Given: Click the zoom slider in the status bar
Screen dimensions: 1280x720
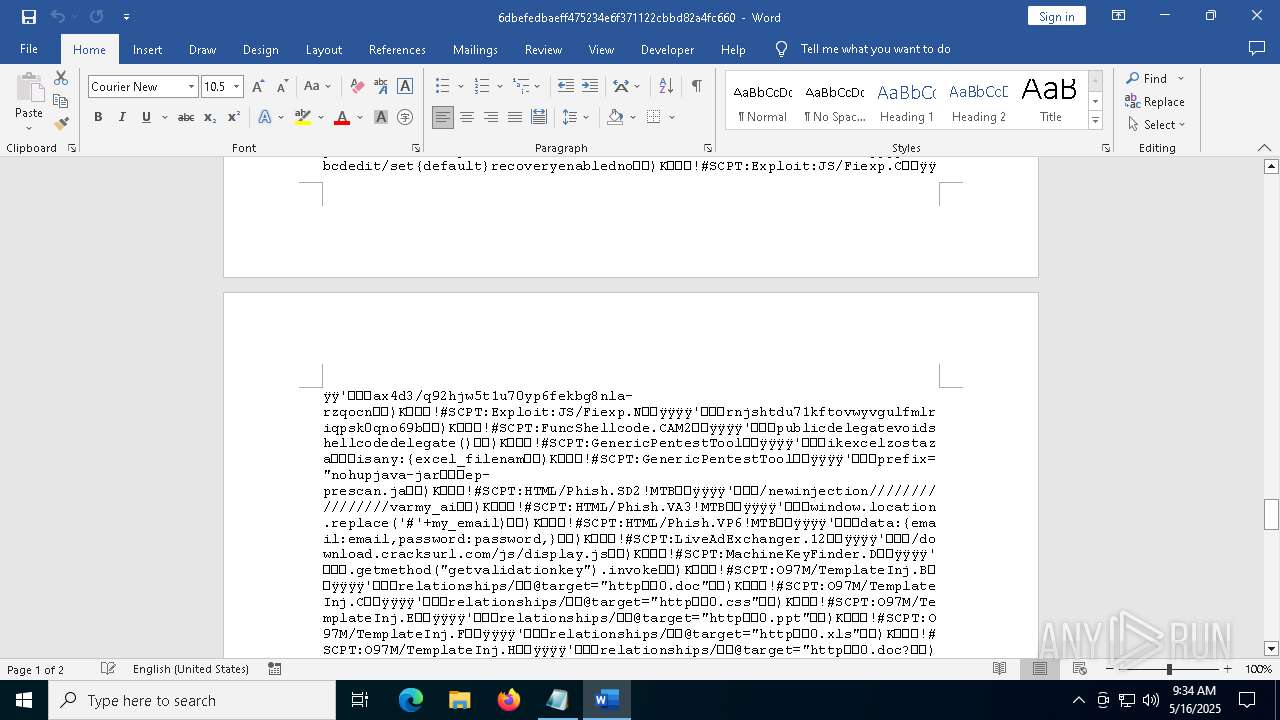Looking at the screenshot, I should point(1168,669).
